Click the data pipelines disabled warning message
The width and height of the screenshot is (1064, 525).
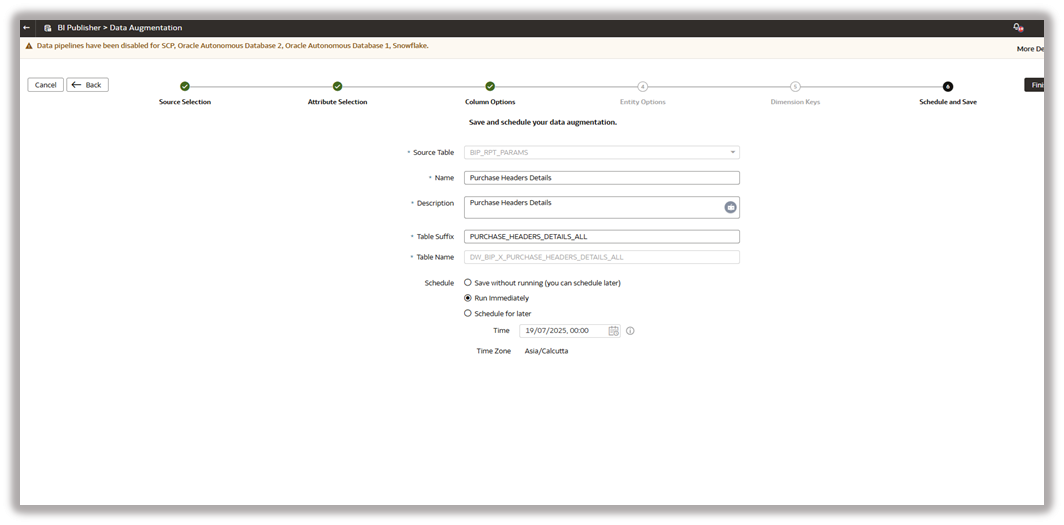pyautogui.click(x=232, y=46)
